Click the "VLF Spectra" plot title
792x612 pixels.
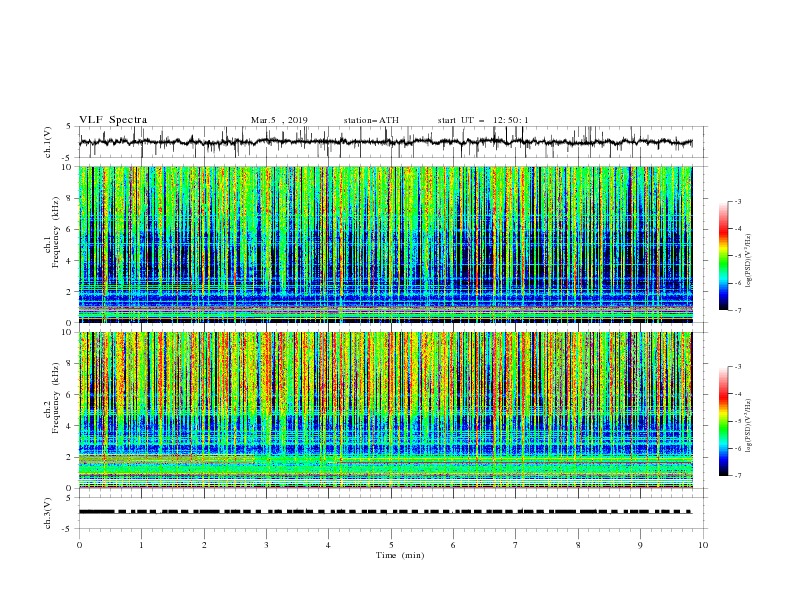tap(113, 120)
